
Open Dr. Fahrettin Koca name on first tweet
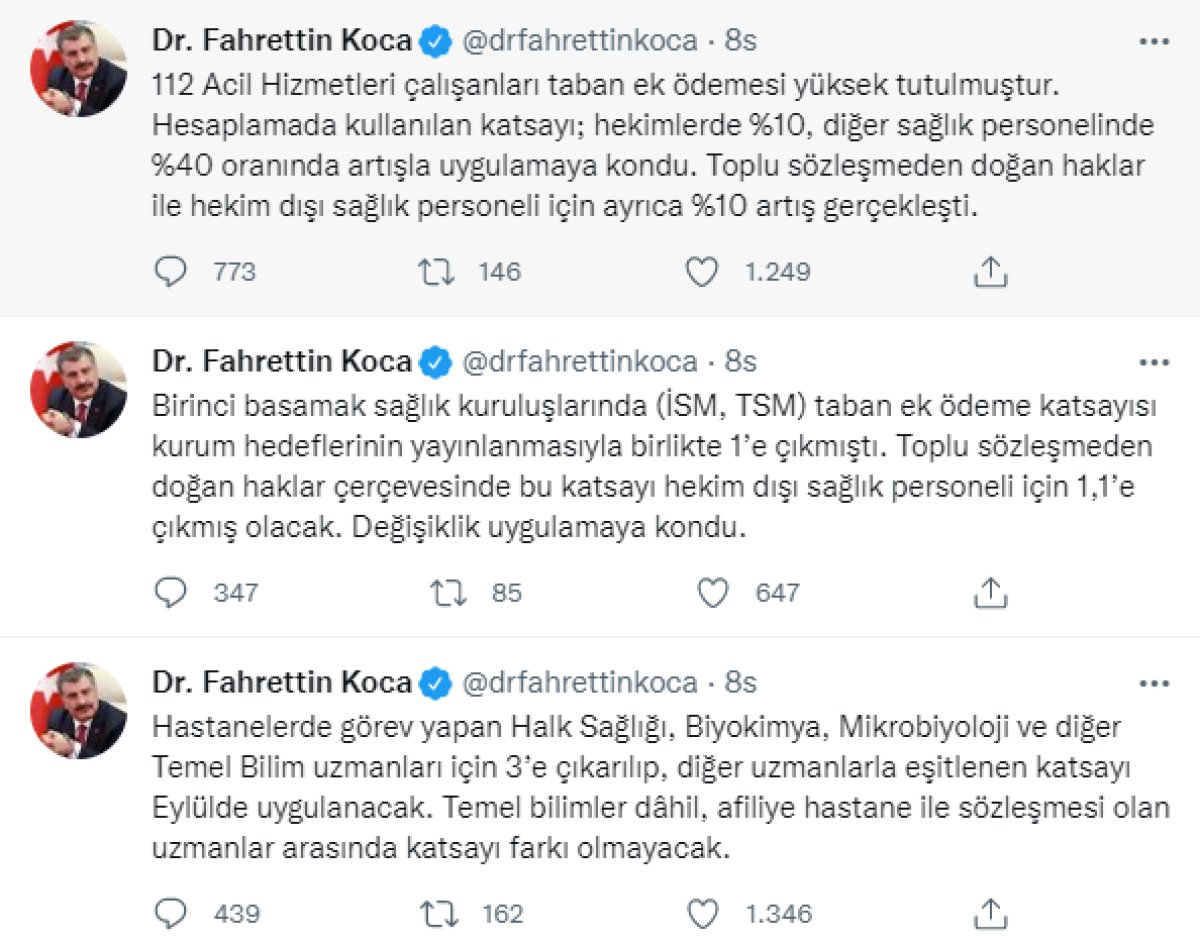282,41
